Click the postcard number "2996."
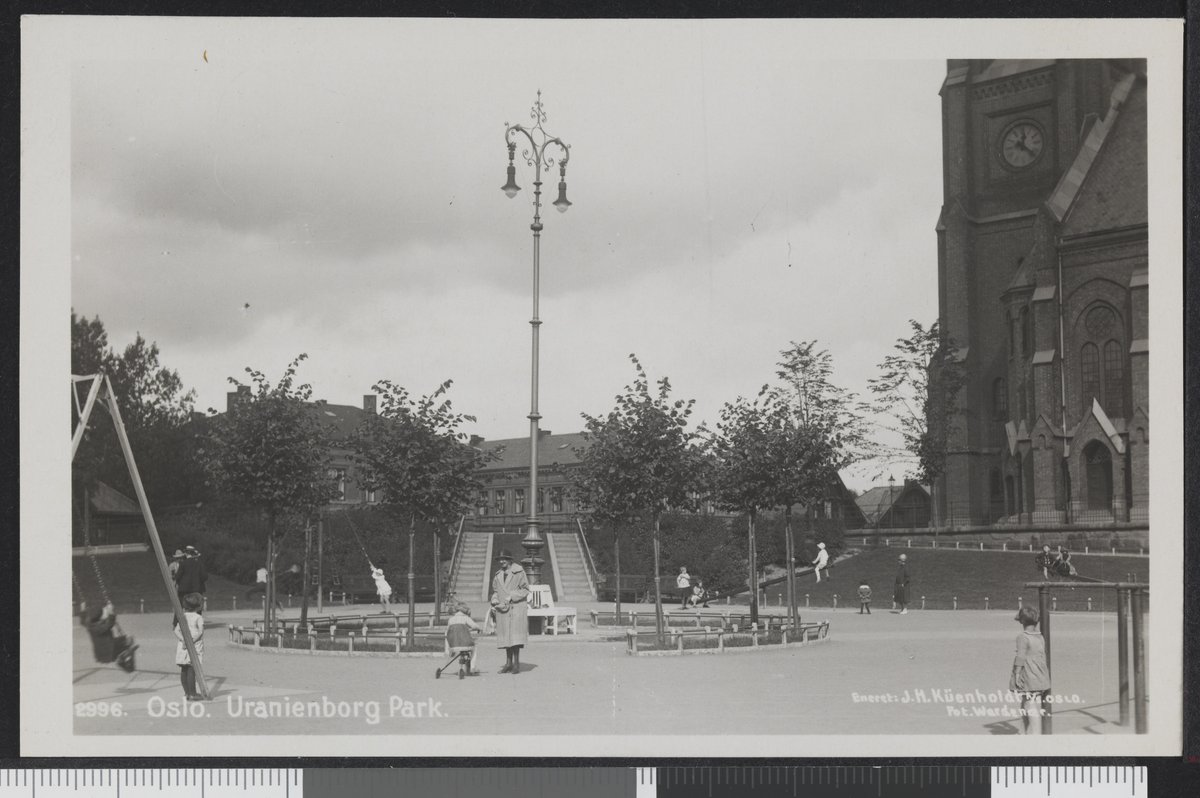Image resolution: width=1200 pixels, height=798 pixels. point(101,709)
